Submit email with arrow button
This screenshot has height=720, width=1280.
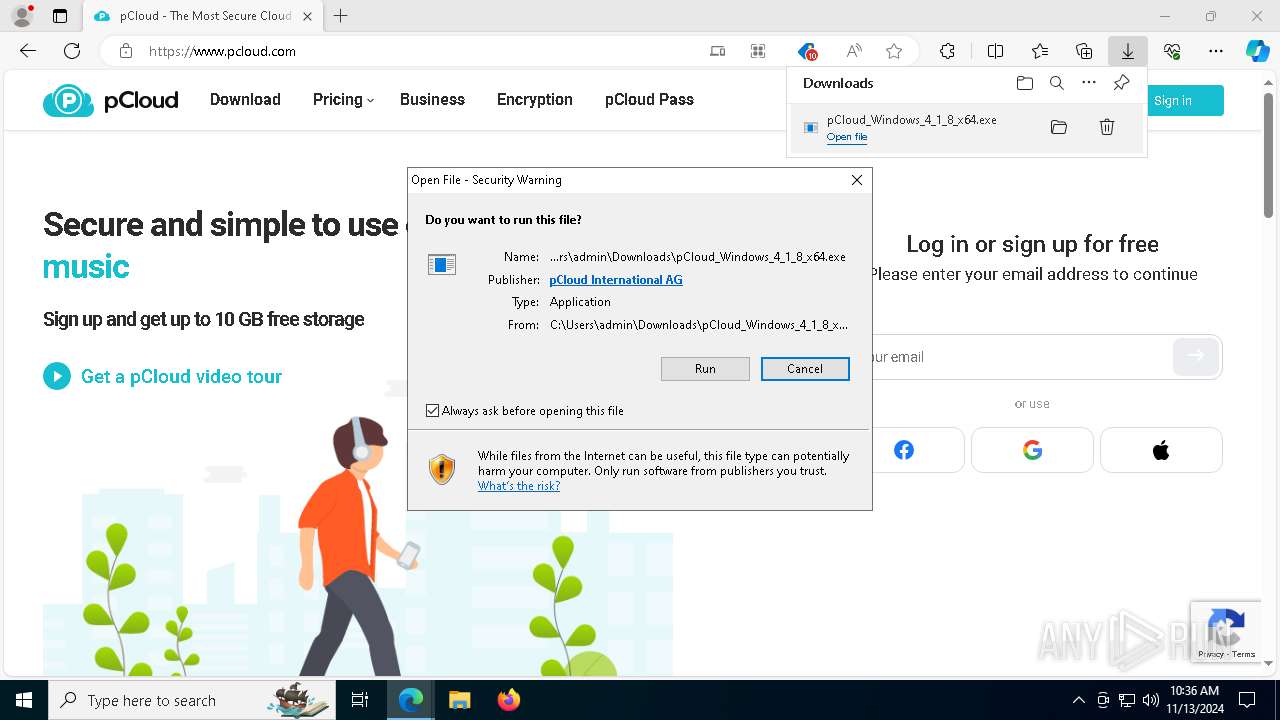1196,356
